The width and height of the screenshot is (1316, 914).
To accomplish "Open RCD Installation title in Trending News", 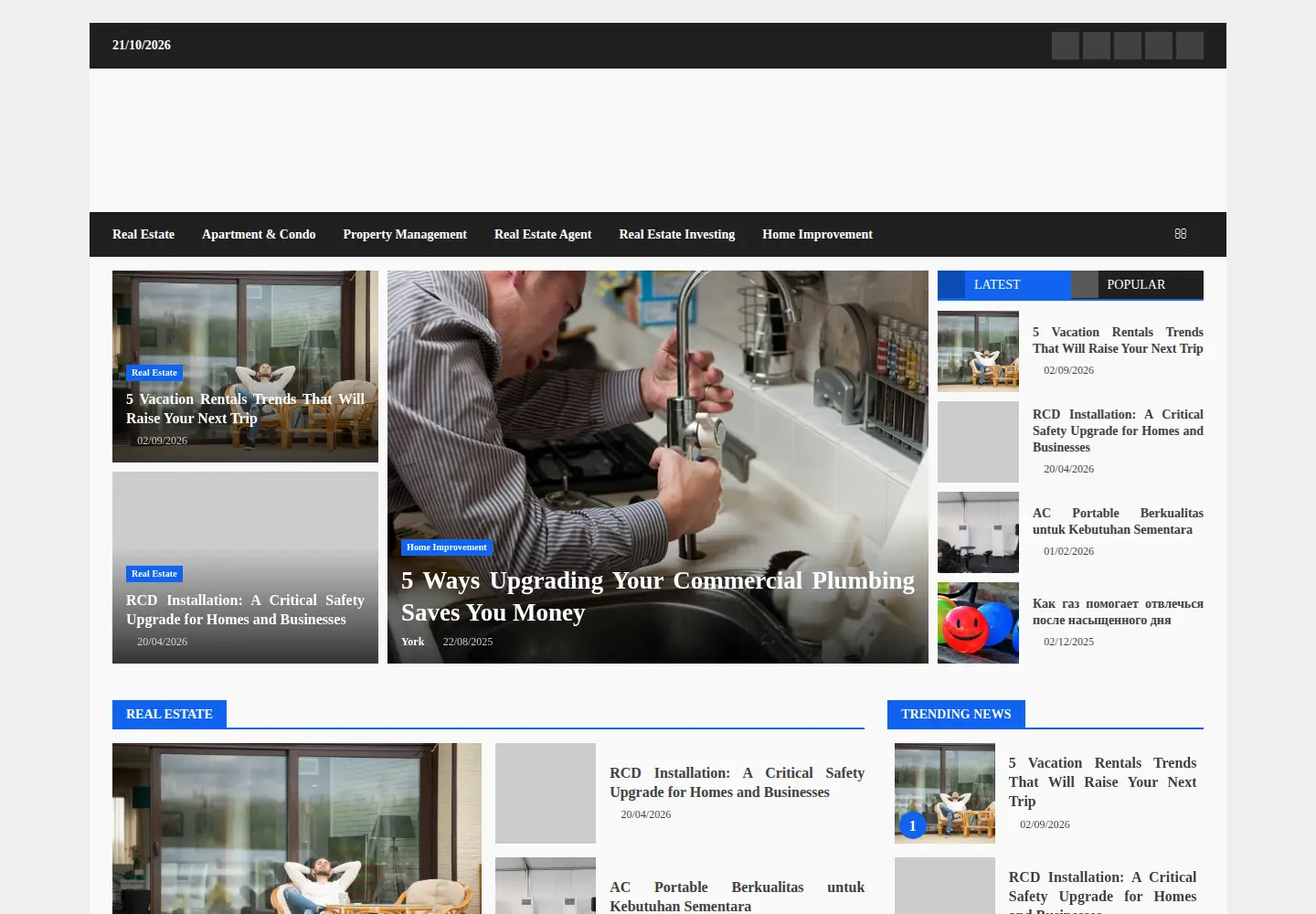I will pos(1102,891).
